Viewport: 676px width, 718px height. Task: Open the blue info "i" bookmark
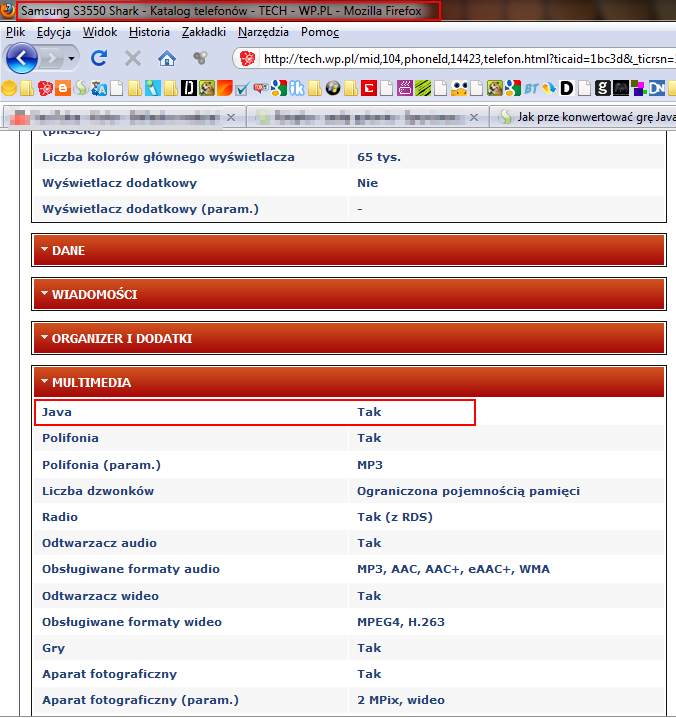coord(153,87)
